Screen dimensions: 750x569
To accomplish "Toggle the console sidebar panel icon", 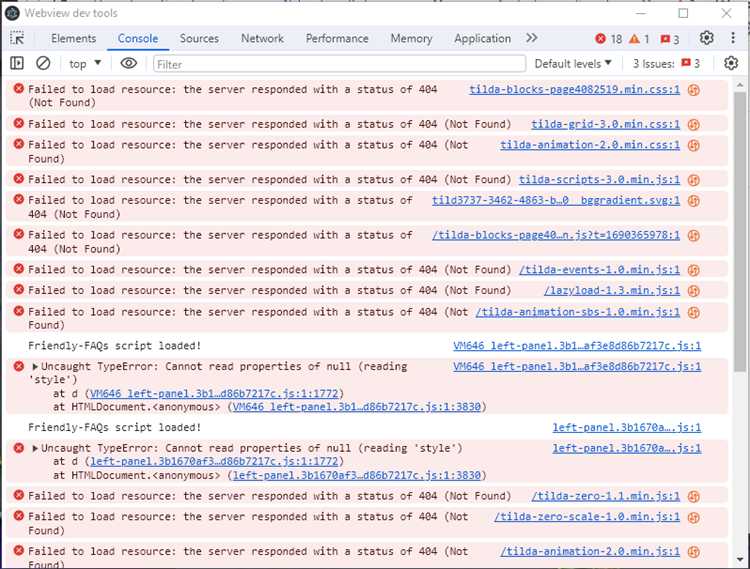I will [17, 63].
